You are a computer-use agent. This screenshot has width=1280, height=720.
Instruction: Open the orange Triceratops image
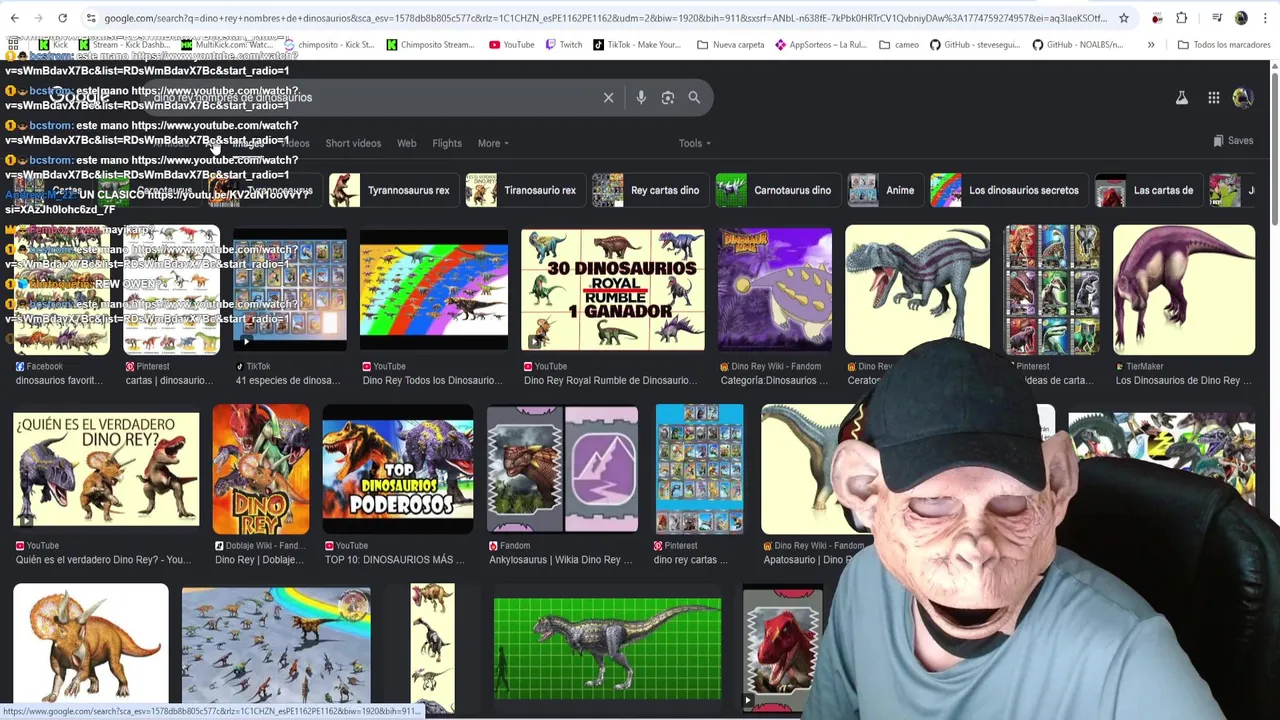[x=91, y=645]
